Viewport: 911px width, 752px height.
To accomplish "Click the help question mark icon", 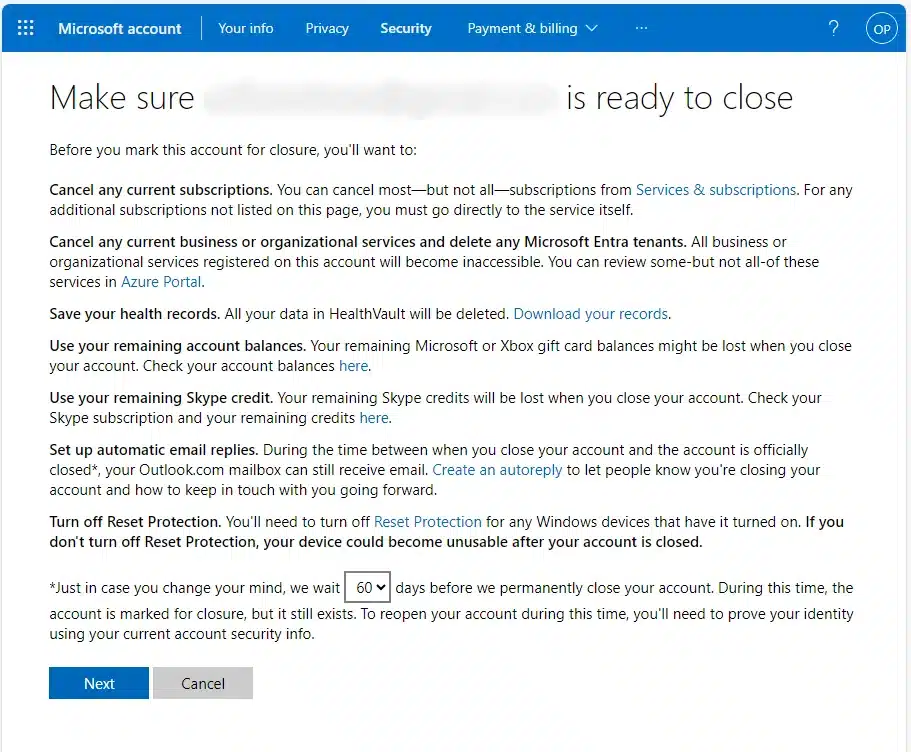I will pyautogui.click(x=833, y=28).
